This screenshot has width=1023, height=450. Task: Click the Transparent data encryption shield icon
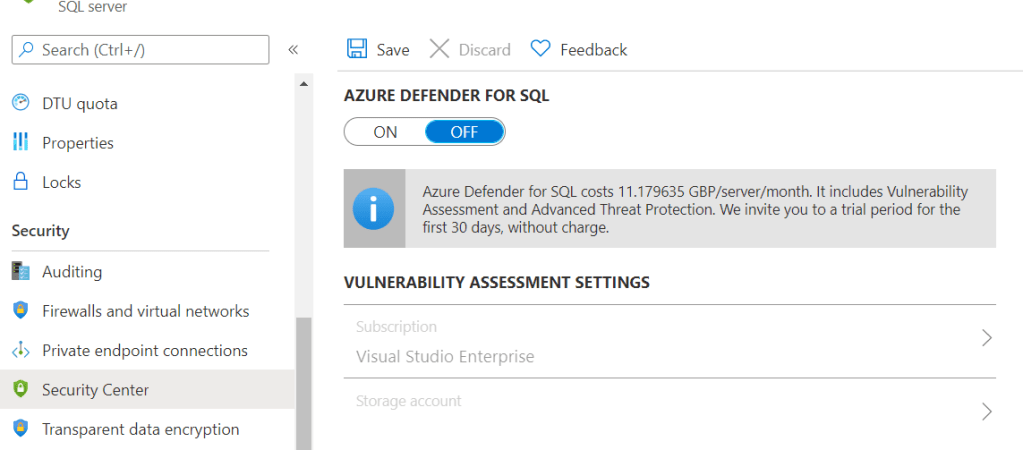(x=21, y=429)
